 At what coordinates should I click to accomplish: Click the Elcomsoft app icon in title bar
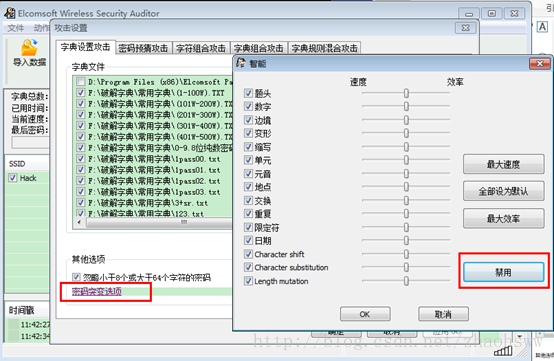10,13
